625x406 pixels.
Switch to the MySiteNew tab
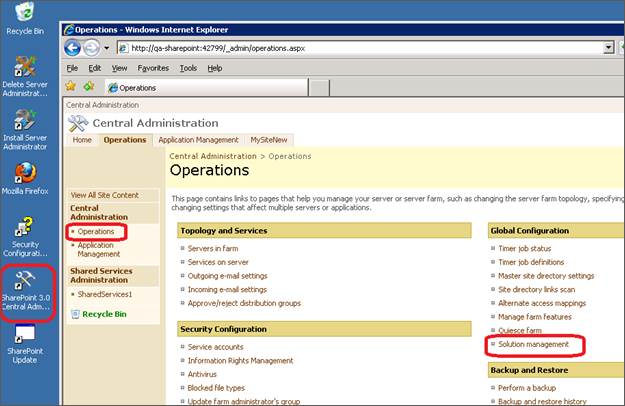click(271, 140)
